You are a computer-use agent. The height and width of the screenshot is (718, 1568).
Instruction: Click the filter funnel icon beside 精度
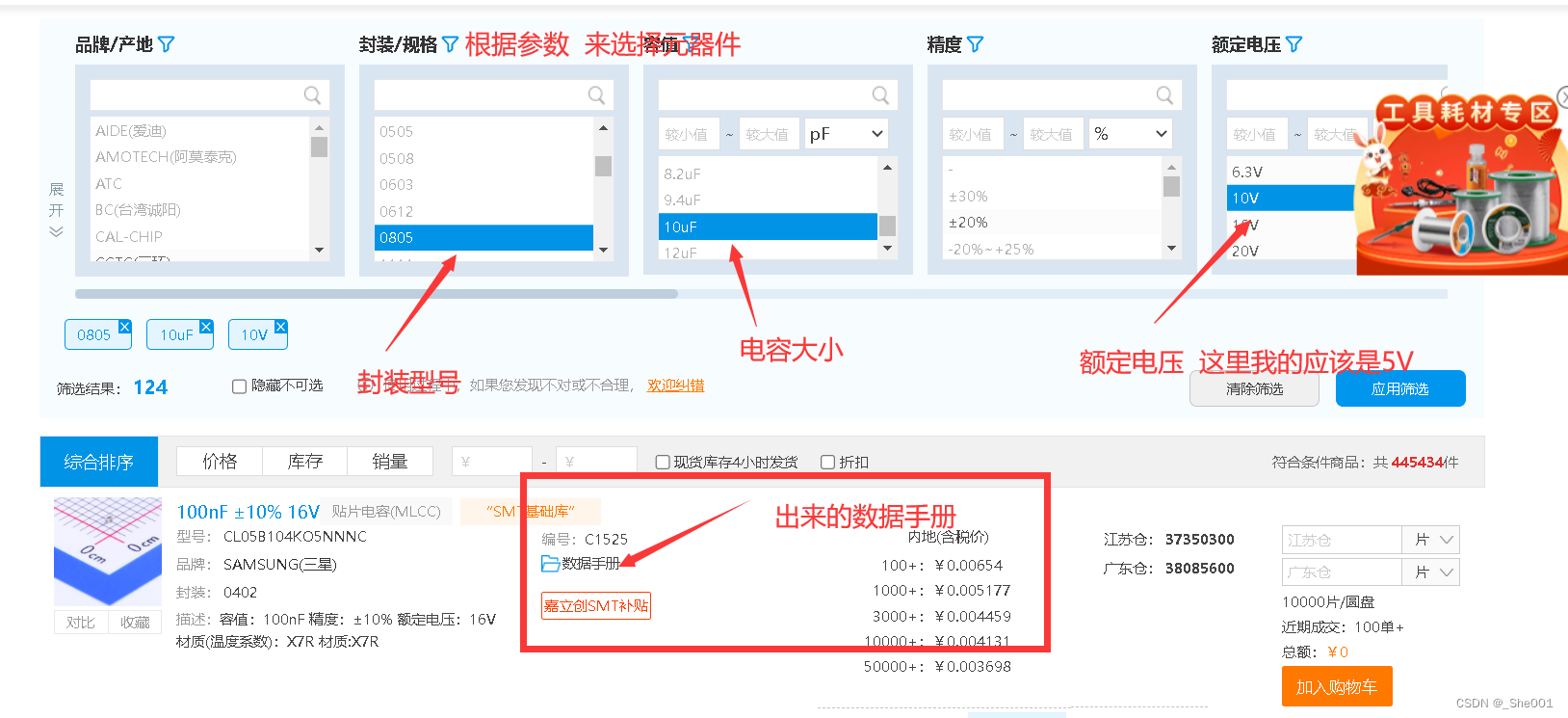click(x=975, y=44)
